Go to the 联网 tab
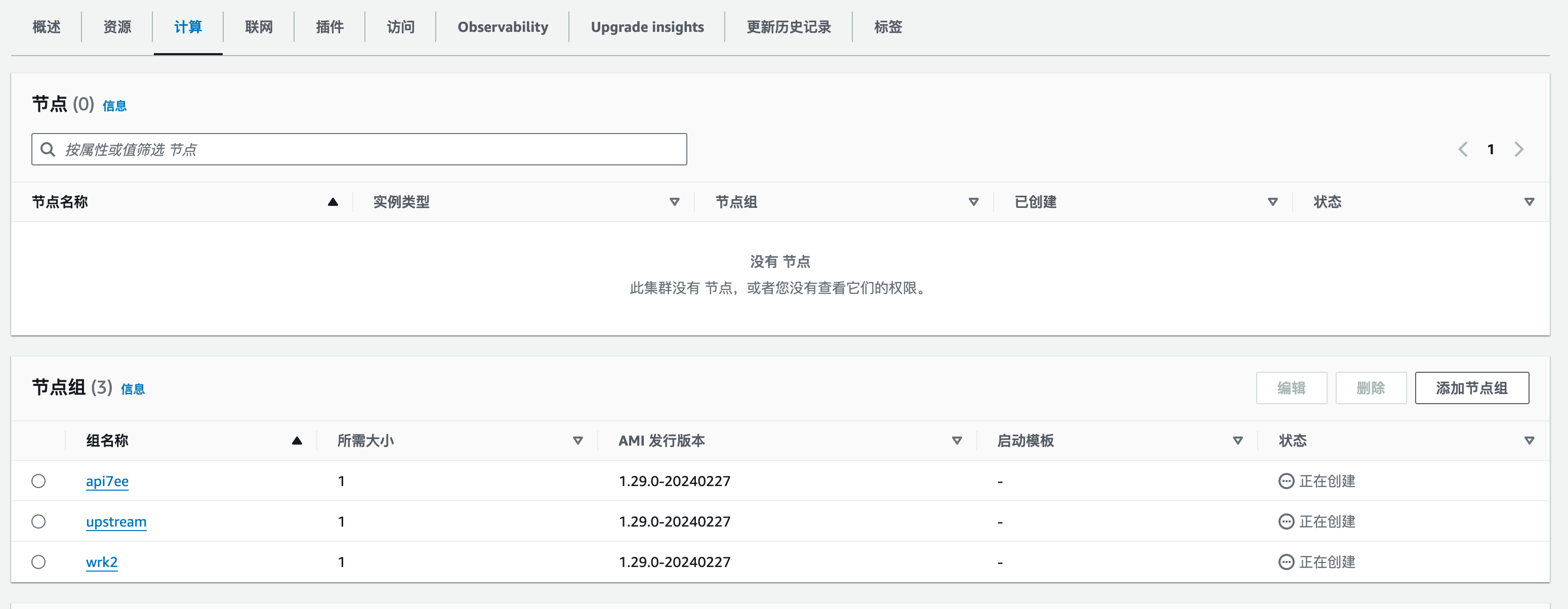Screen dimensions: 1568x609 (x=259, y=27)
